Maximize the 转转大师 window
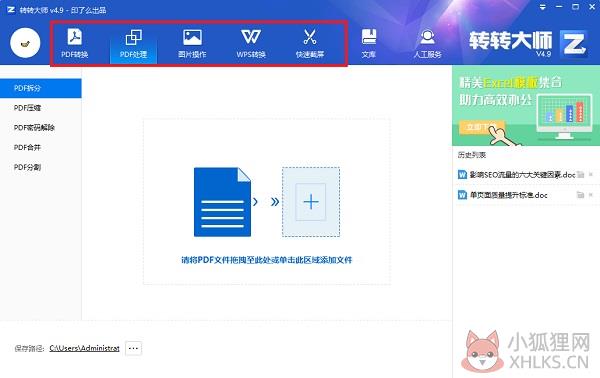600x378 pixels. point(575,7)
